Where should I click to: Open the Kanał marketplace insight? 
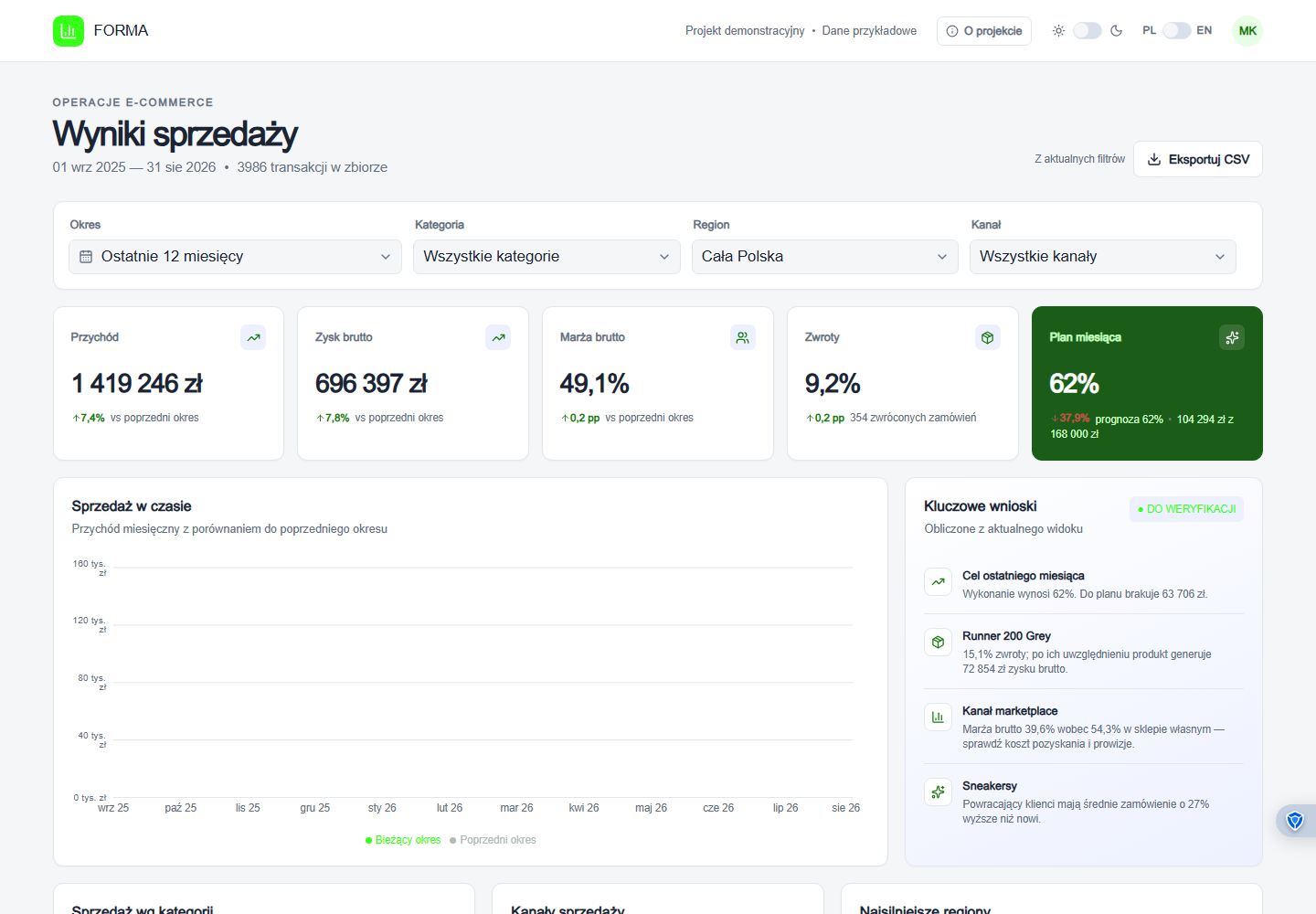[x=1084, y=727]
